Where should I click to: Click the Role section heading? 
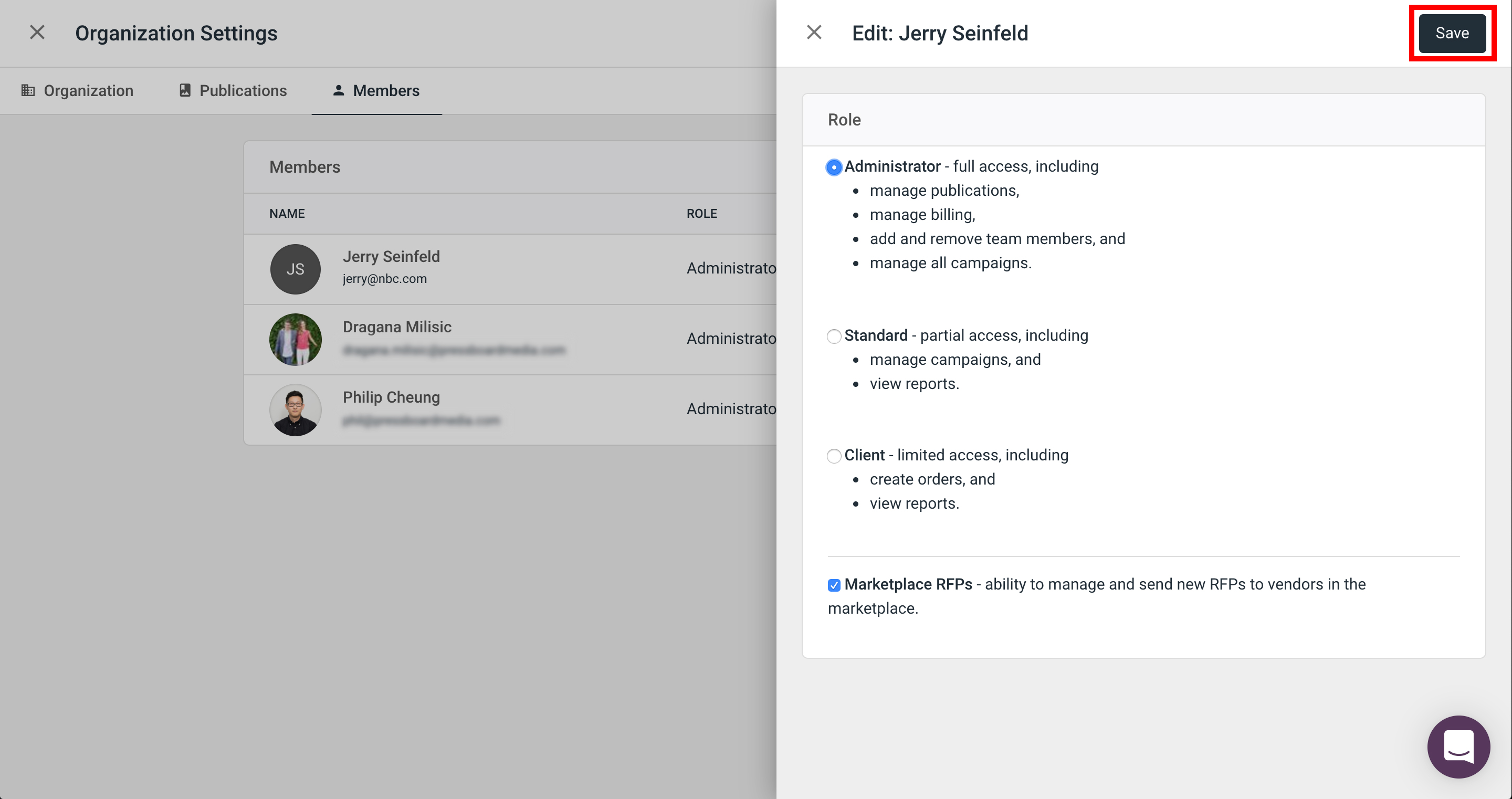[844, 119]
